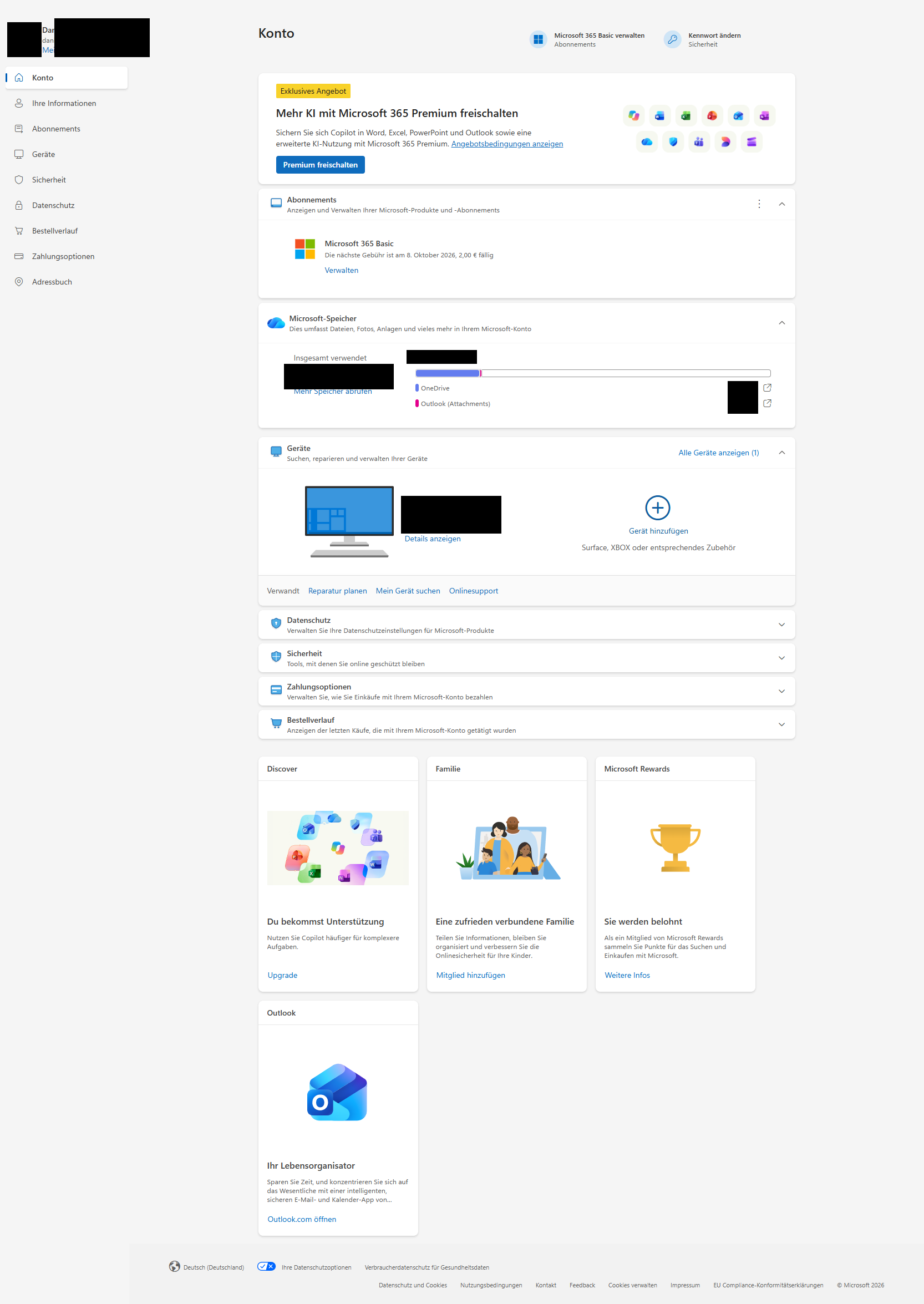Open Alle Geräte anzeigen (1)
Viewport: 924px width, 1304px height.
coord(719,453)
